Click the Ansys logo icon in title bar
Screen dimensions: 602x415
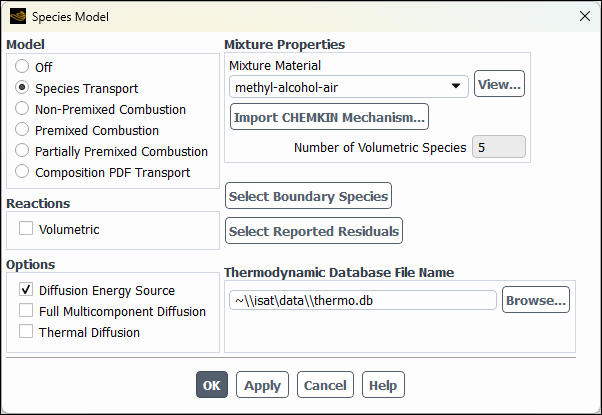[15, 16]
